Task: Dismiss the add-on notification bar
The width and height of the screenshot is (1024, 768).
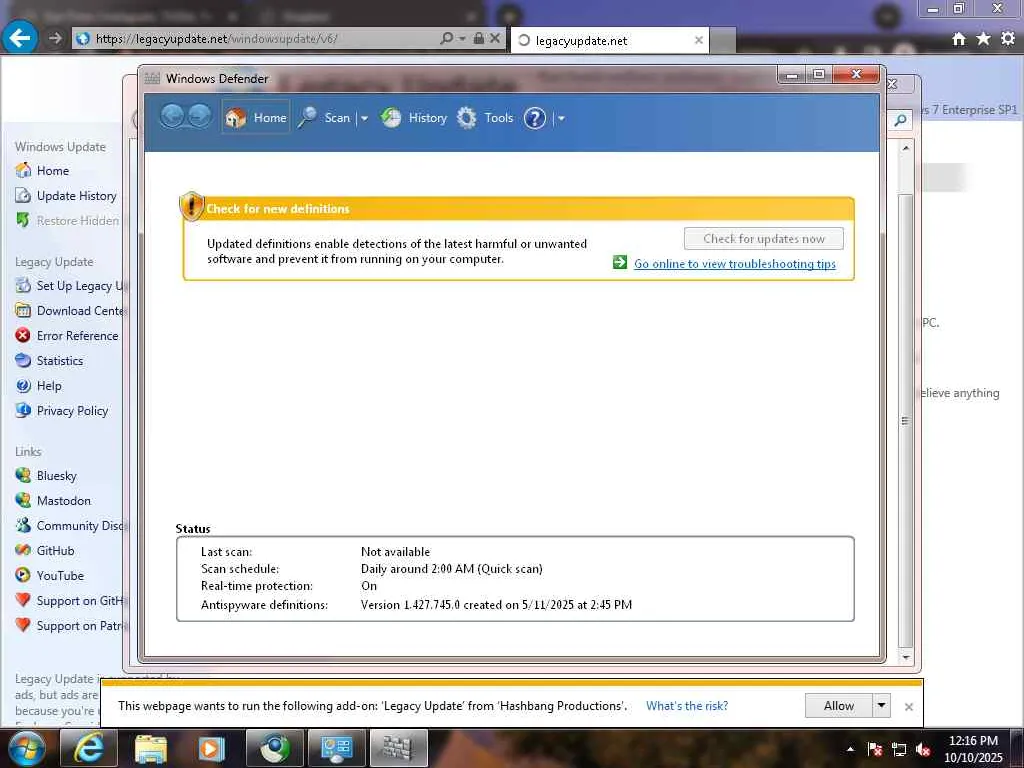Action: tap(908, 706)
